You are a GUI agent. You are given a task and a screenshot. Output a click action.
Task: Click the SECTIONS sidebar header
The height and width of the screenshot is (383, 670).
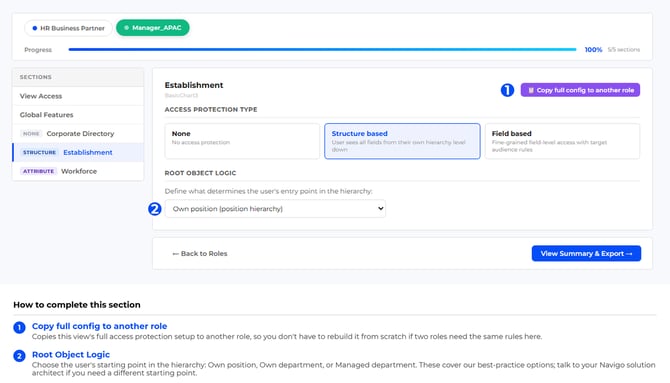35,77
